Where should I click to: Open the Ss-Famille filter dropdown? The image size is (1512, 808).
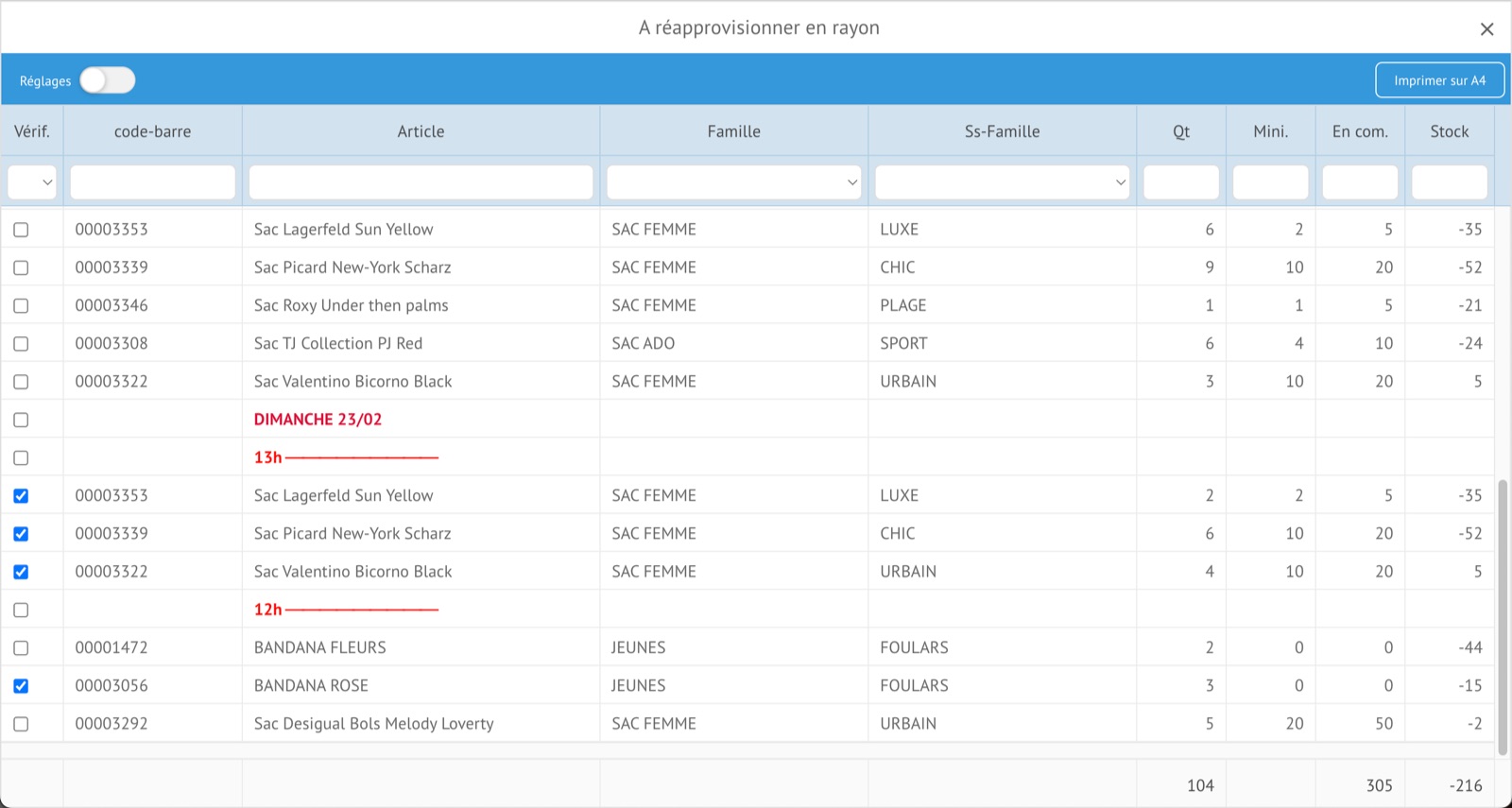tap(1002, 182)
